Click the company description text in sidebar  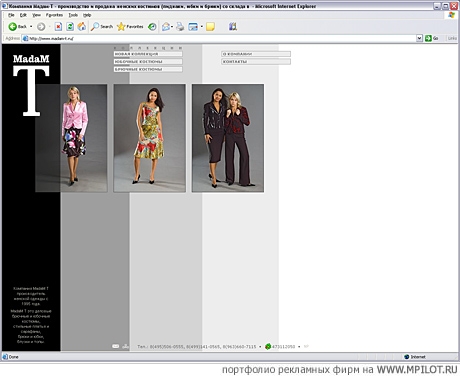[31, 315]
